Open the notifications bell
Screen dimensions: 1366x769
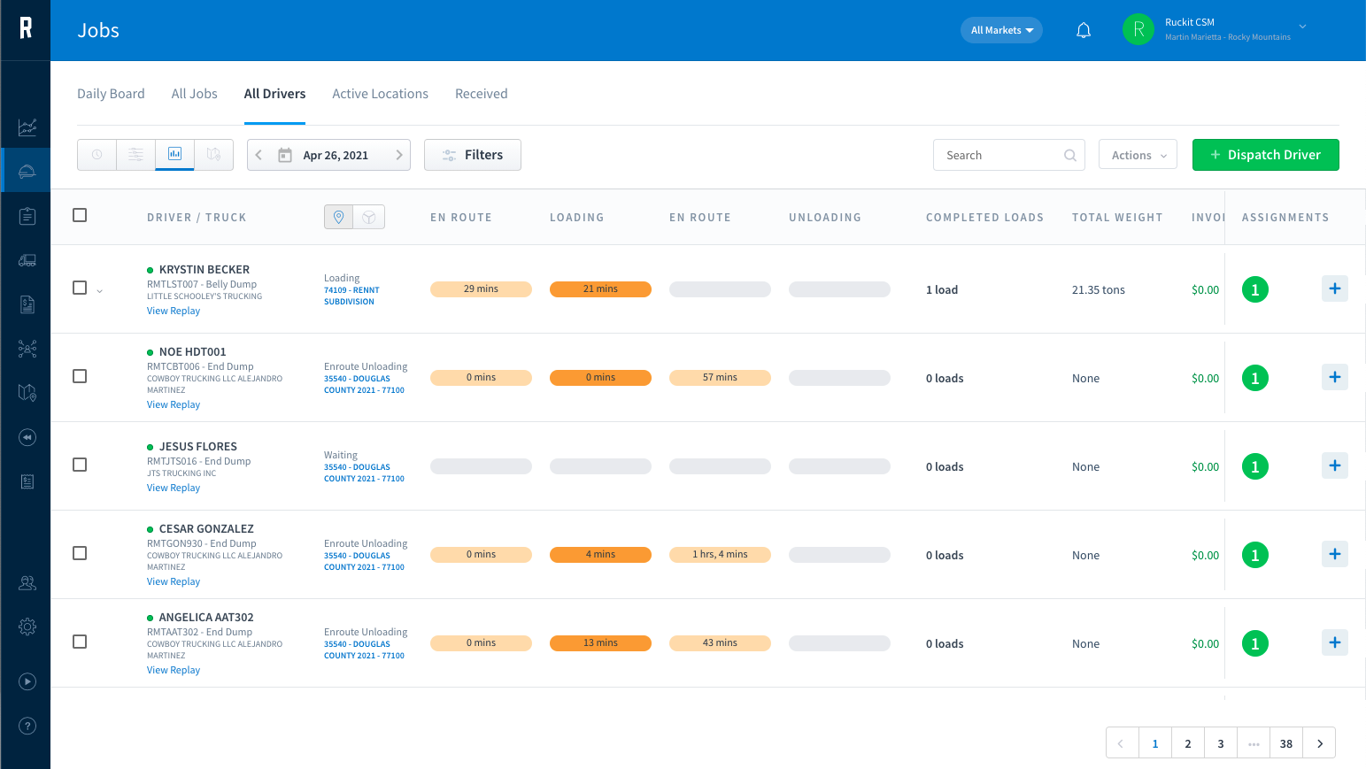tap(1083, 30)
